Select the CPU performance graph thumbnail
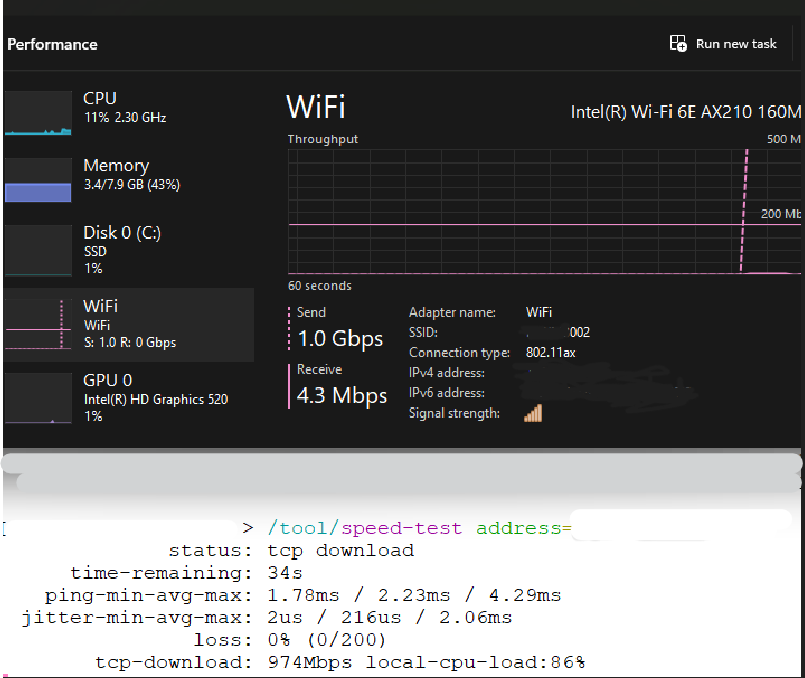Image resolution: width=805 pixels, height=678 pixels. pos(38,113)
